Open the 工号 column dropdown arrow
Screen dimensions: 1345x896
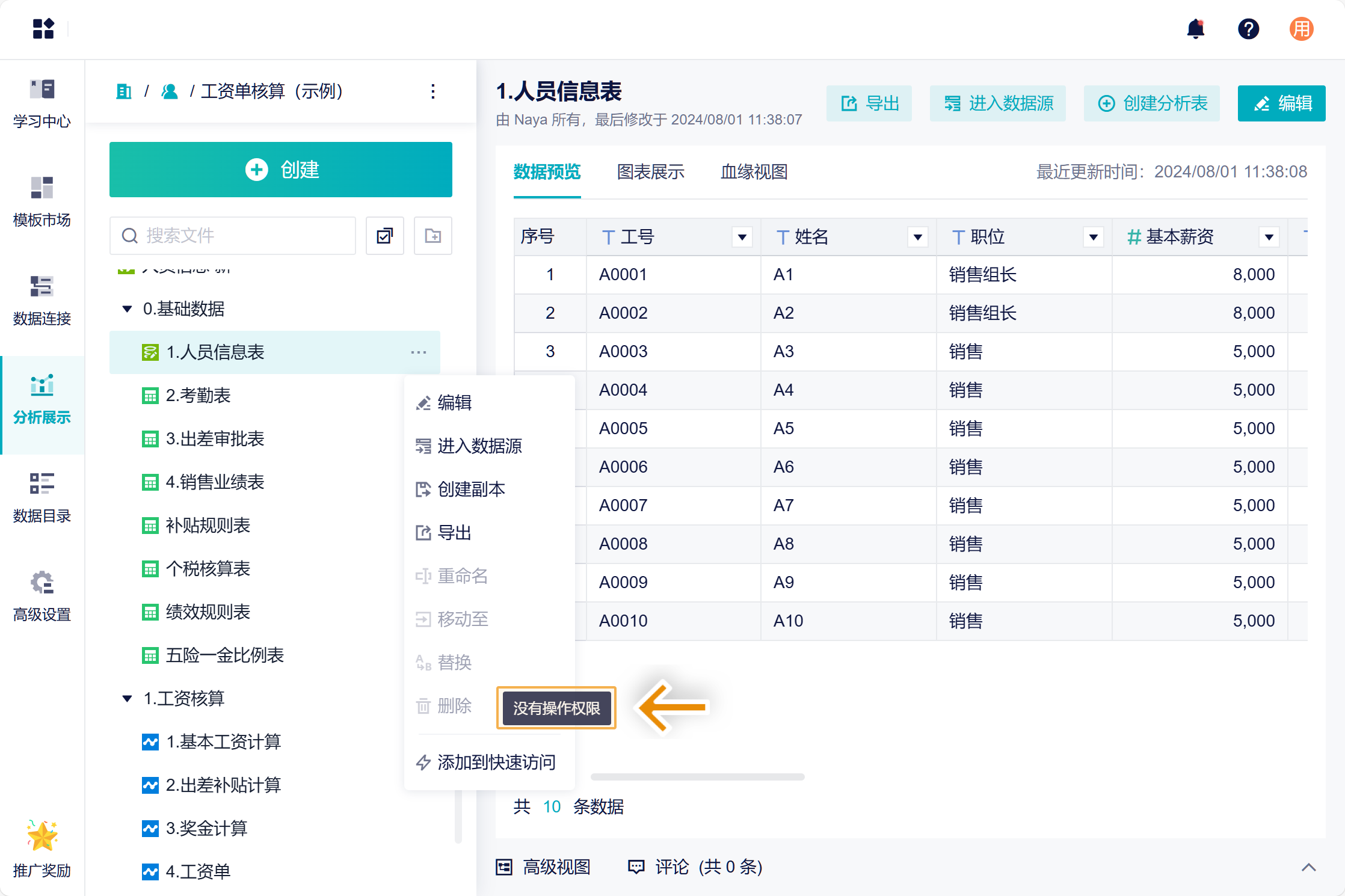click(x=742, y=237)
